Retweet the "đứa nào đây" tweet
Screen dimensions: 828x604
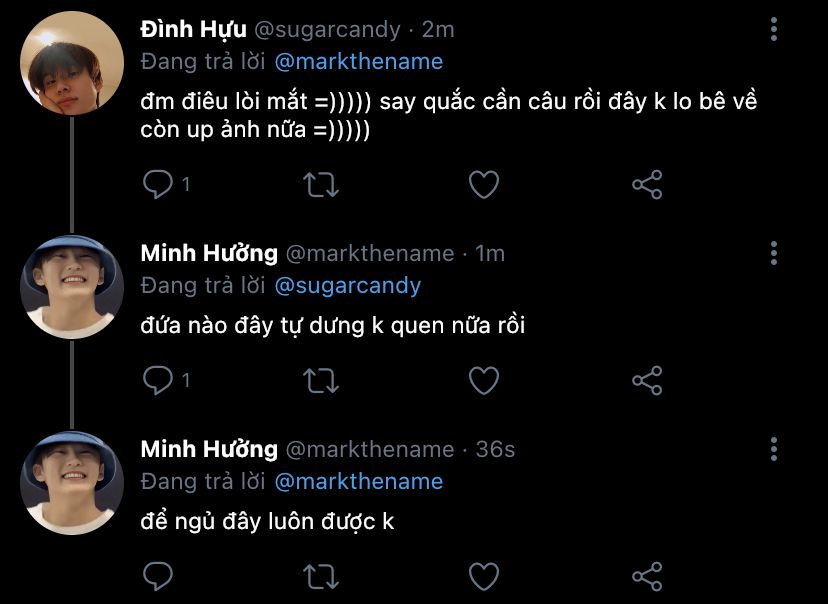pos(321,380)
